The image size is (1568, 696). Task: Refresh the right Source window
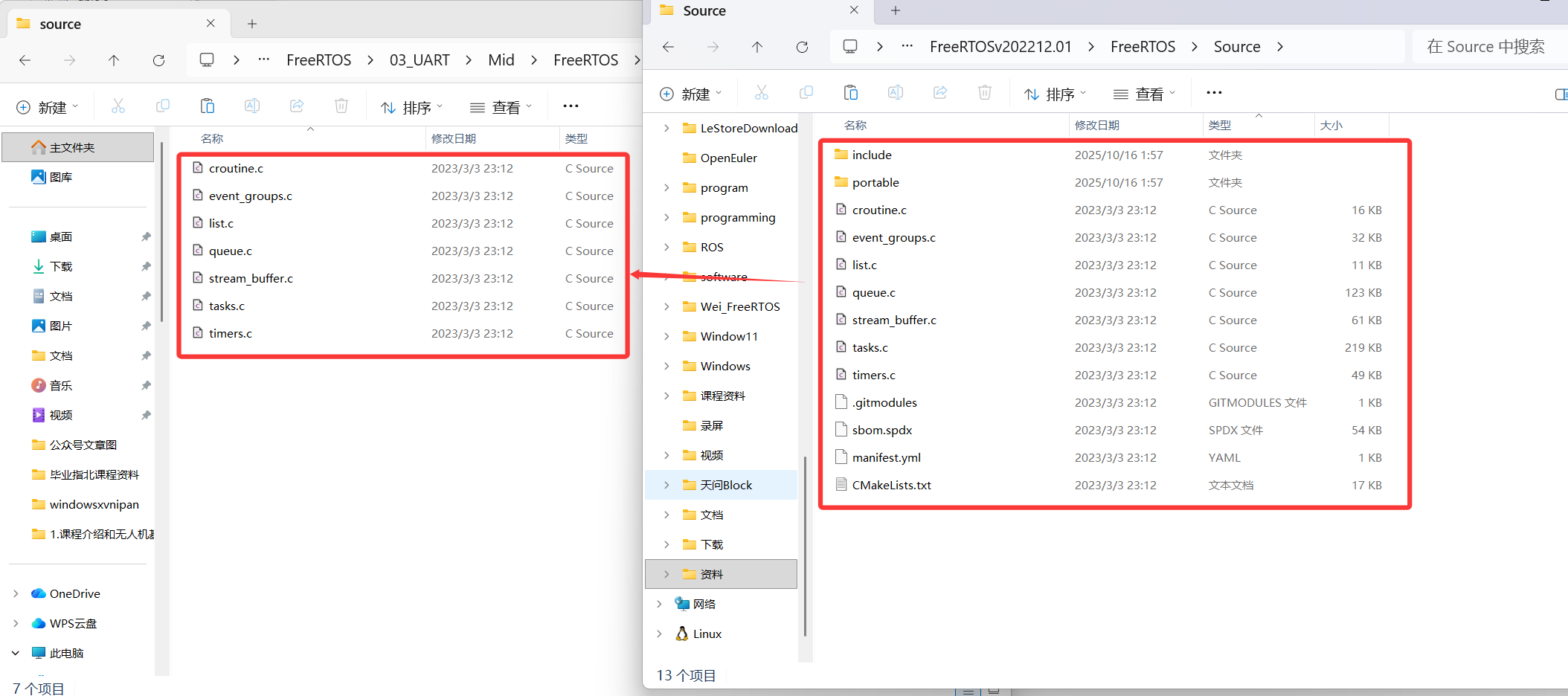point(802,47)
